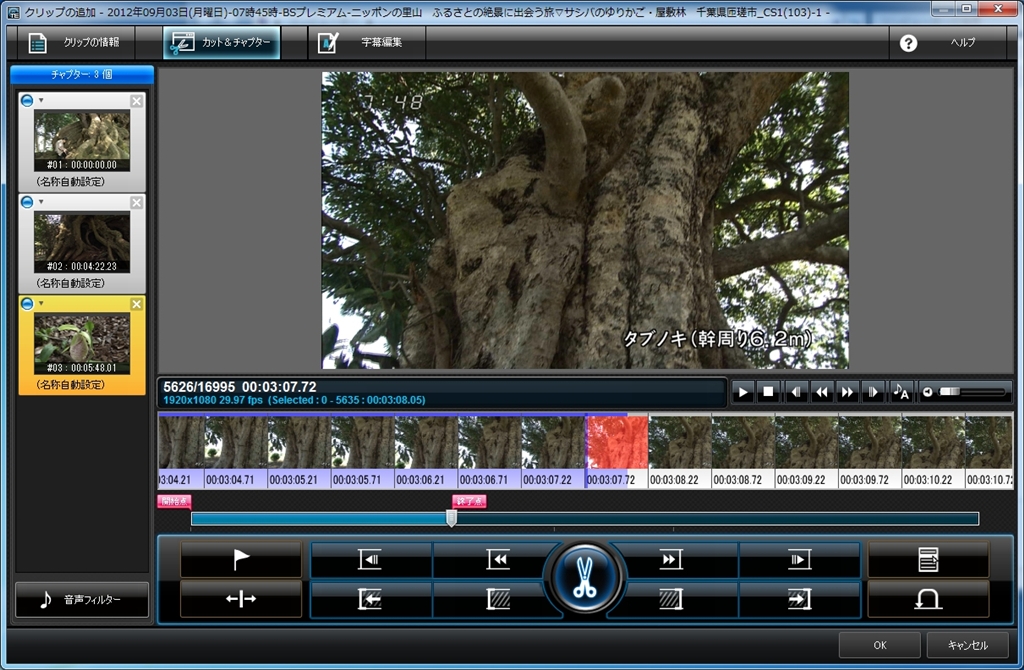Toggle the blue circle on chapter #01
1024x670 pixels.
[x=27, y=101]
